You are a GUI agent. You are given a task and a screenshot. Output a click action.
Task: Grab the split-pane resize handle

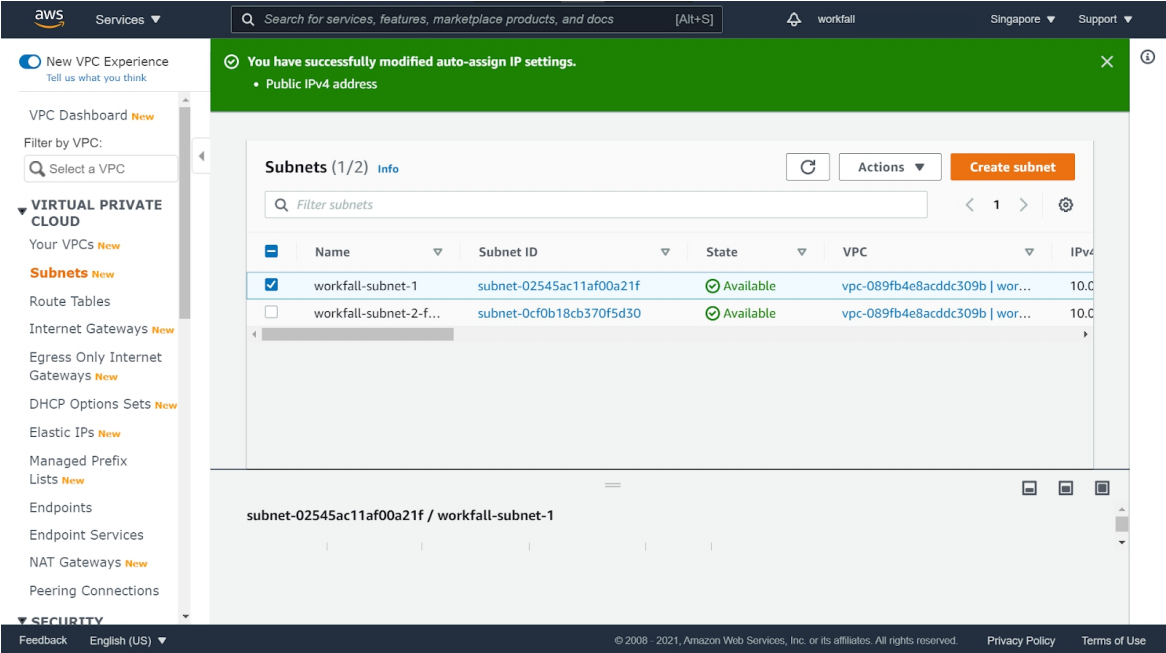tap(613, 485)
